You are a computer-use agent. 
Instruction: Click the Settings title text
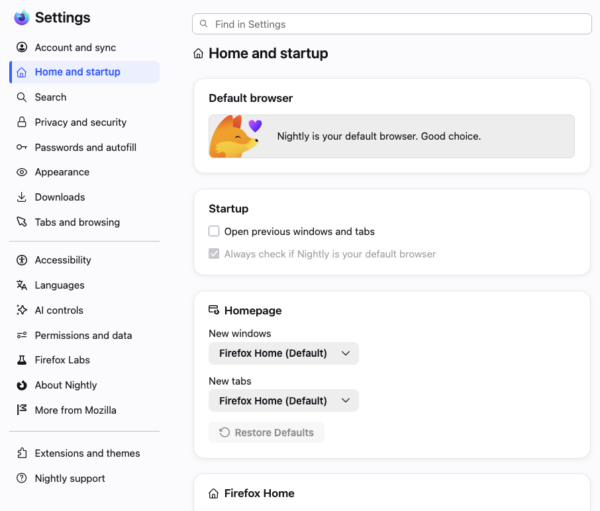[63, 18]
